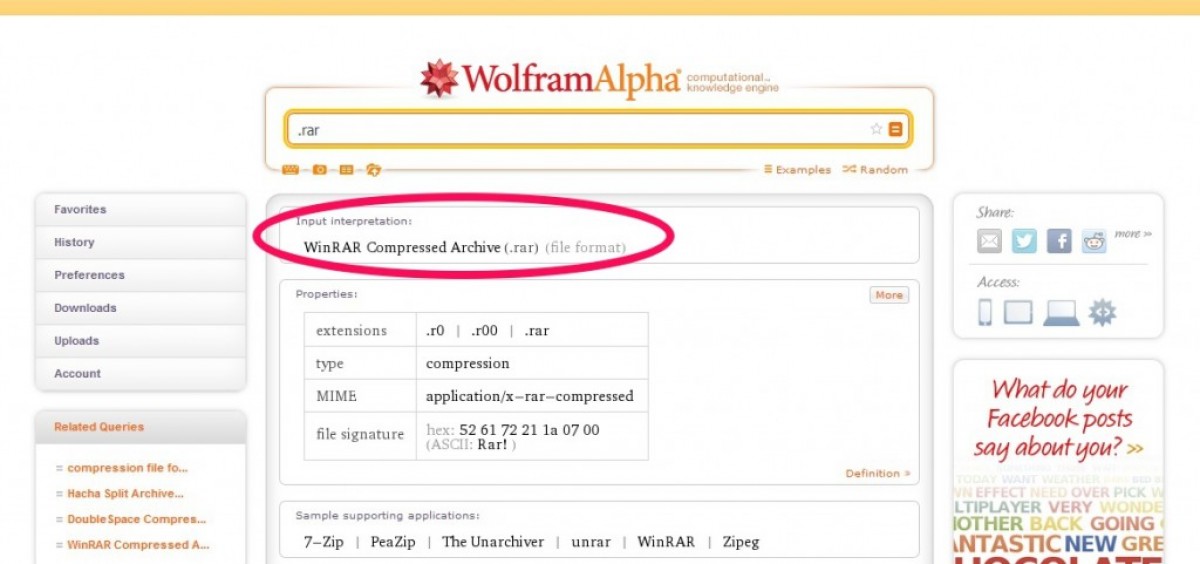Image resolution: width=1200 pixels, height=564 pixels.
Task: Open related query DoubleSpace Compres...
Action: click(x=136, y=520)
